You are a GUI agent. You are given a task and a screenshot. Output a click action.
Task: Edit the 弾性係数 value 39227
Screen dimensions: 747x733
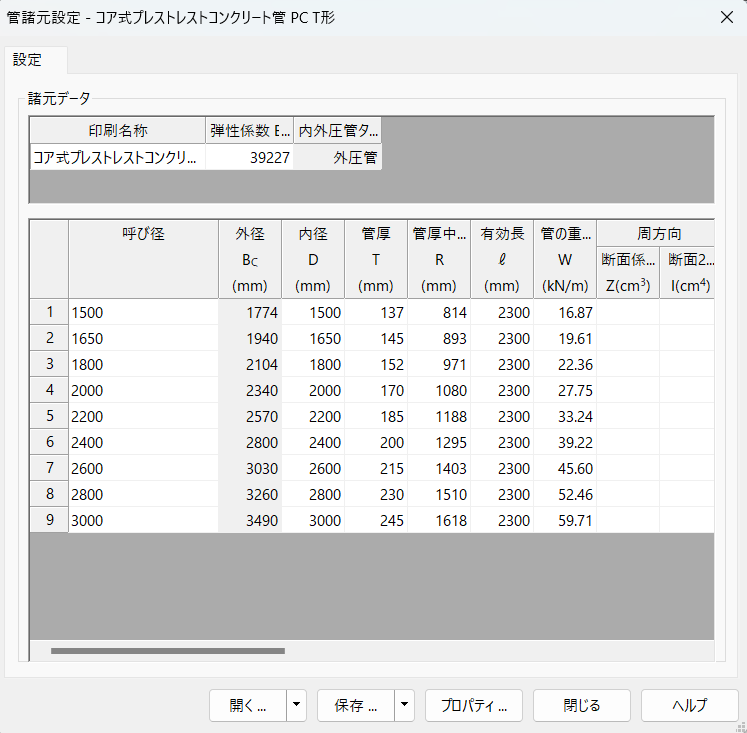[250, 157]
